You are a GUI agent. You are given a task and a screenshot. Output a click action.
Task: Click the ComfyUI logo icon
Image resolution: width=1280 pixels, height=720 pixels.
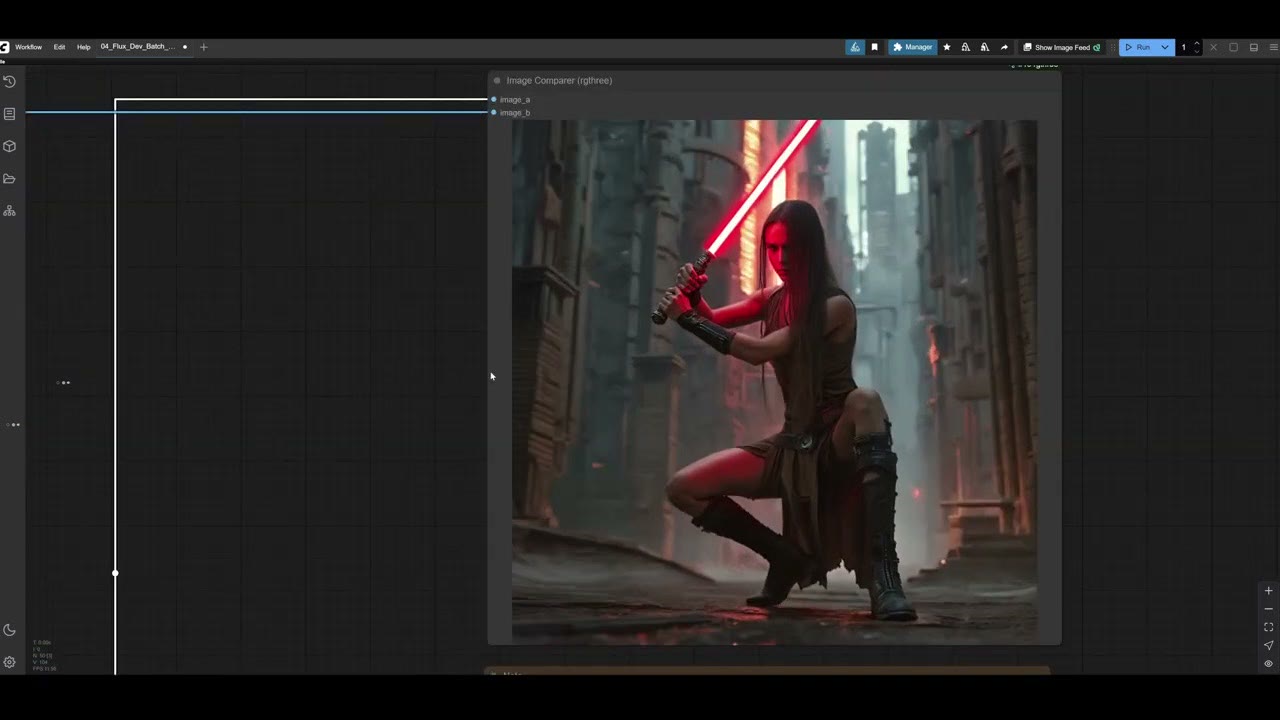click(x=4, y=47)
